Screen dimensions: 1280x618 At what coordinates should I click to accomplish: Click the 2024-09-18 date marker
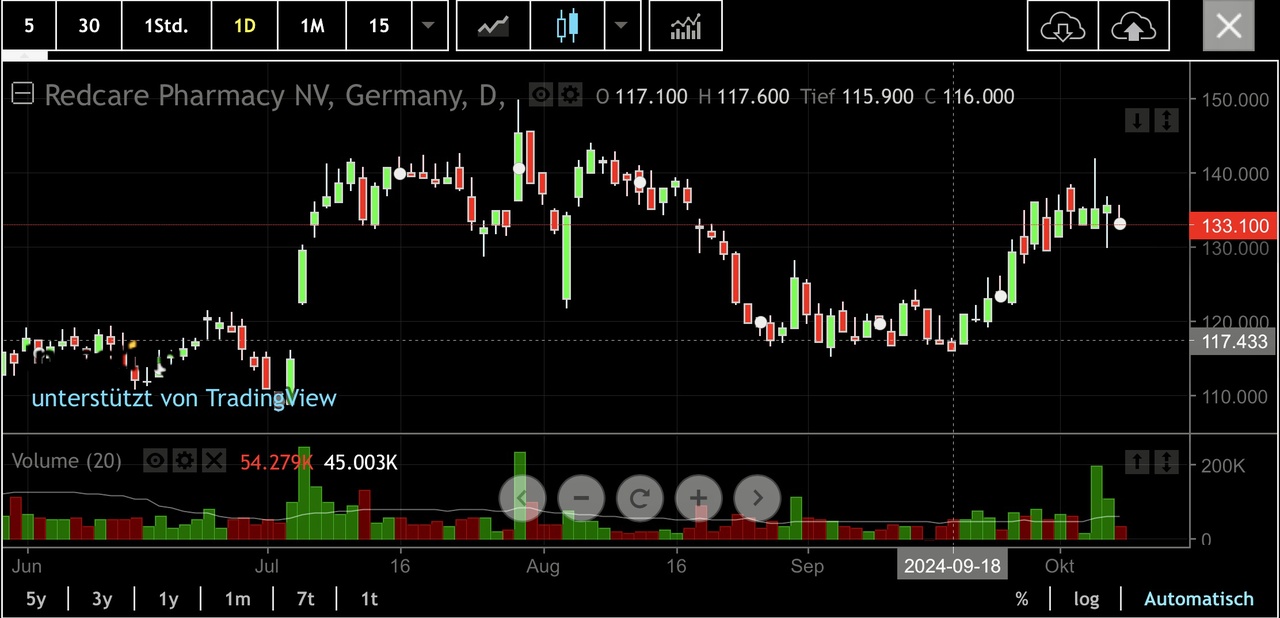952,566
